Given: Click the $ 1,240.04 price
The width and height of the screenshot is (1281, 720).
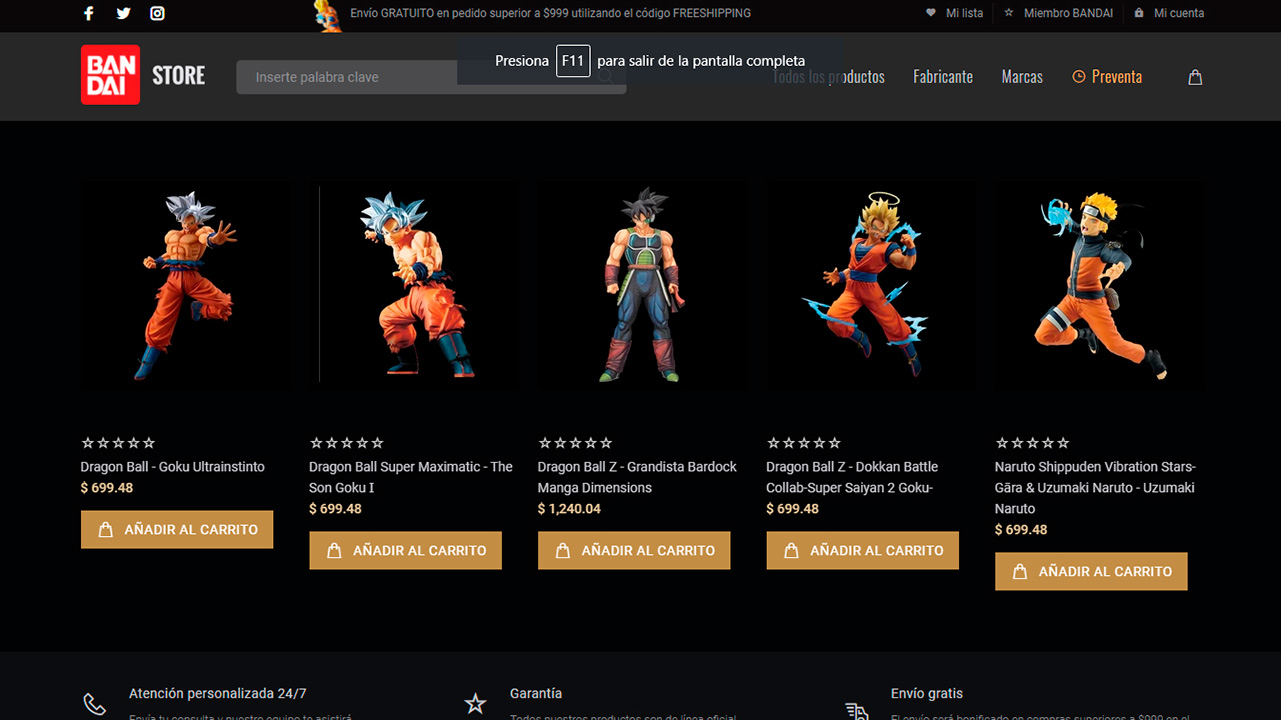Looking at the screenshot, I should [569, 509].
